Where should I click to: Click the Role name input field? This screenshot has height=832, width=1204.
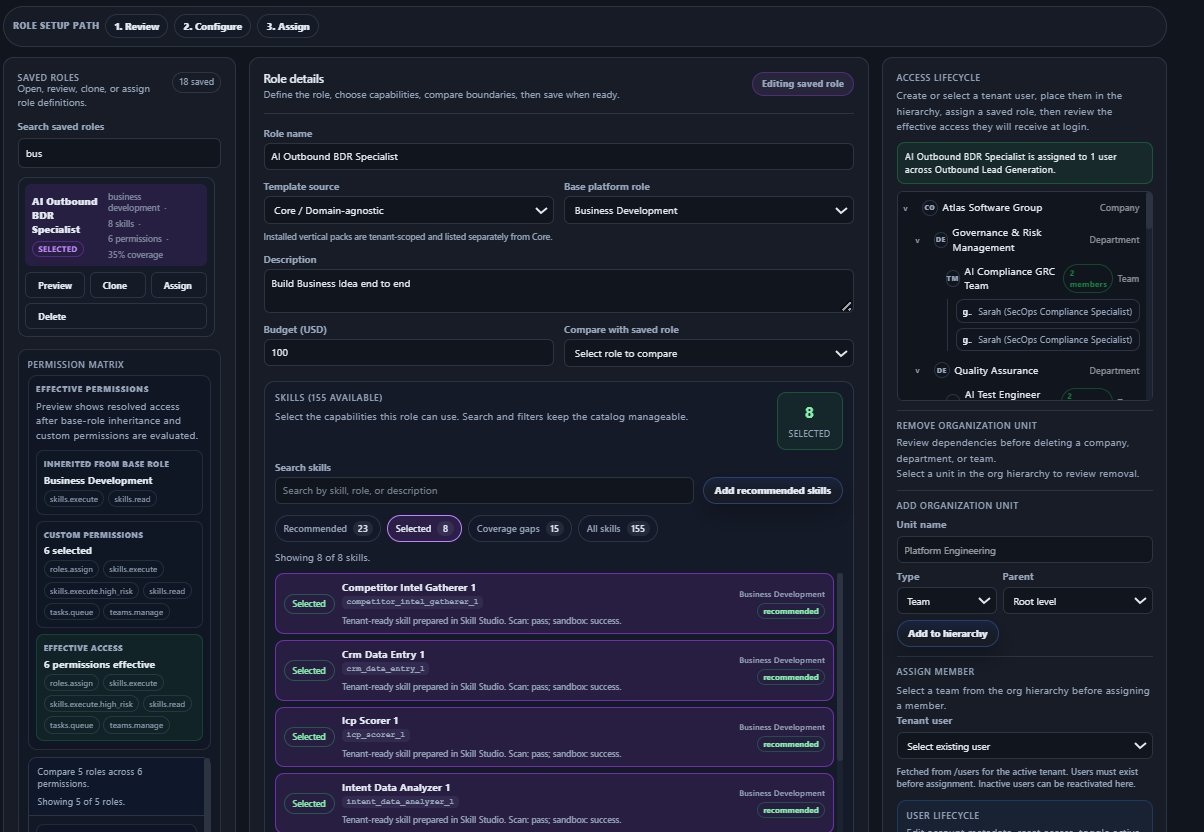coord(558,156)
